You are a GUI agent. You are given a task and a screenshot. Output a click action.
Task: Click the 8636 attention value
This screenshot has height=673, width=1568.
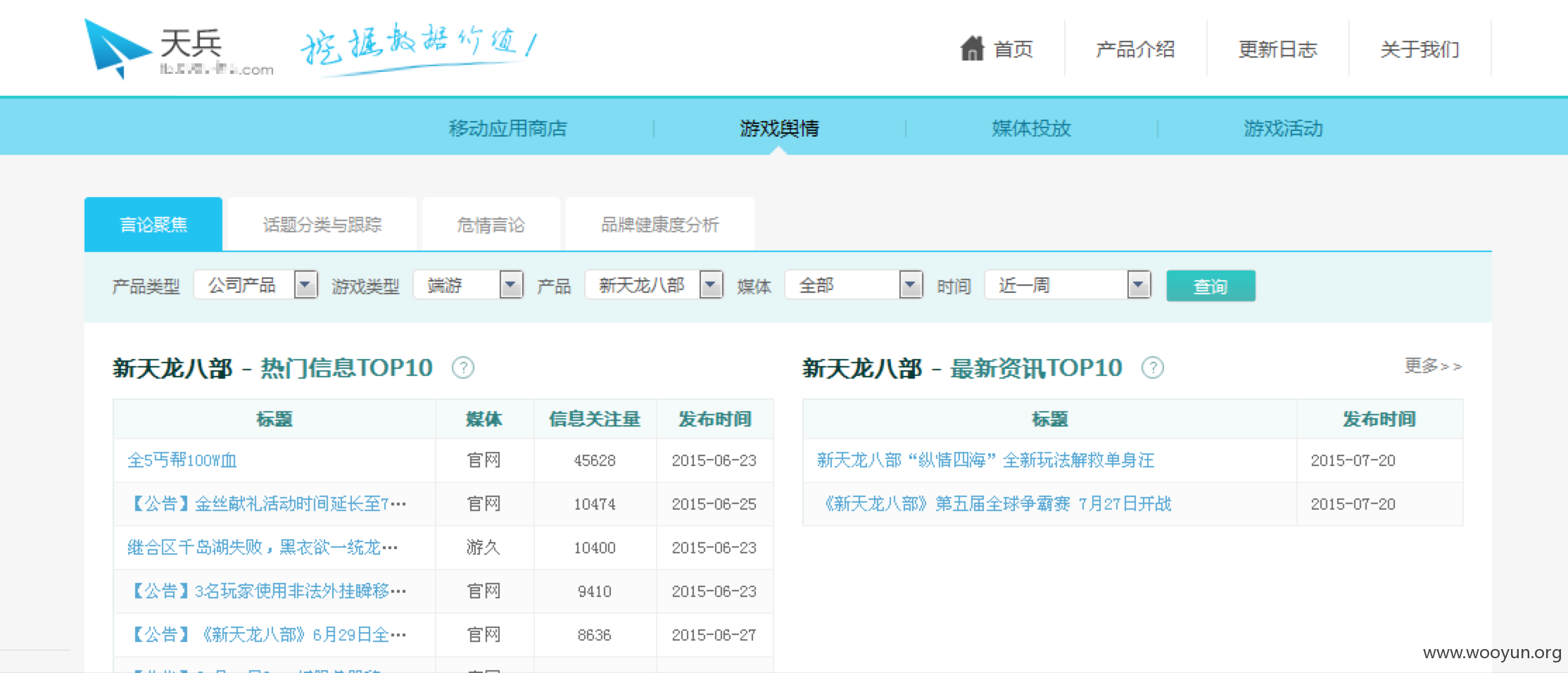tap(595, 635)
